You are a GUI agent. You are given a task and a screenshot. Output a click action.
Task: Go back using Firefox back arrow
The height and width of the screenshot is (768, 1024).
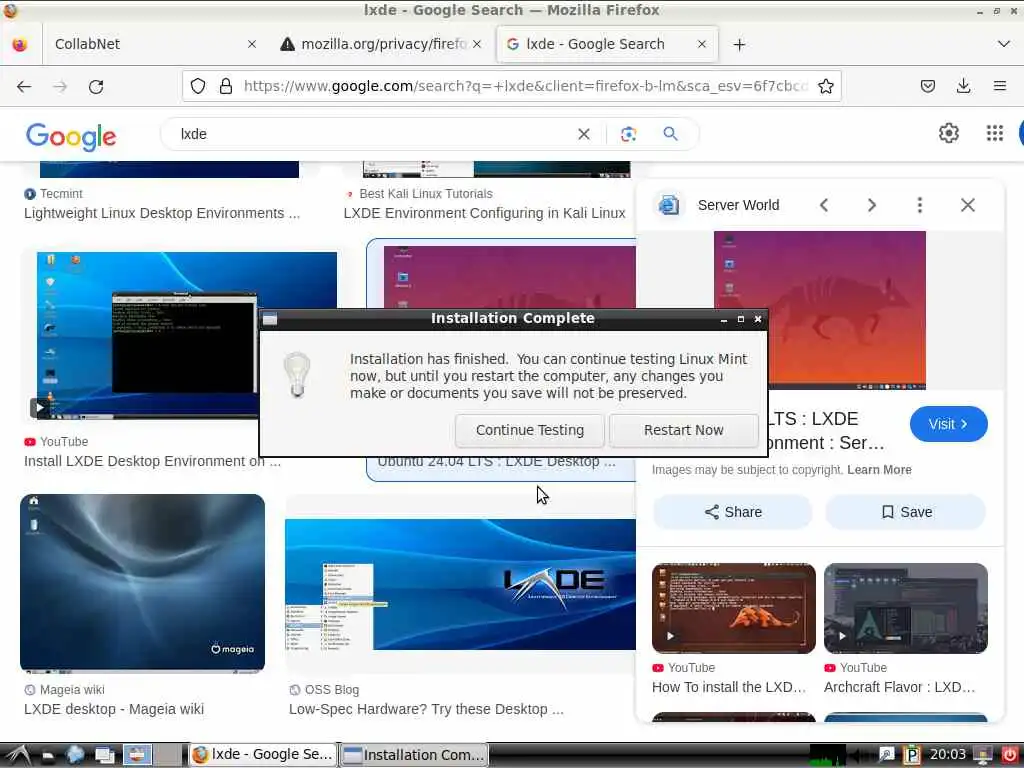point(24,86)
